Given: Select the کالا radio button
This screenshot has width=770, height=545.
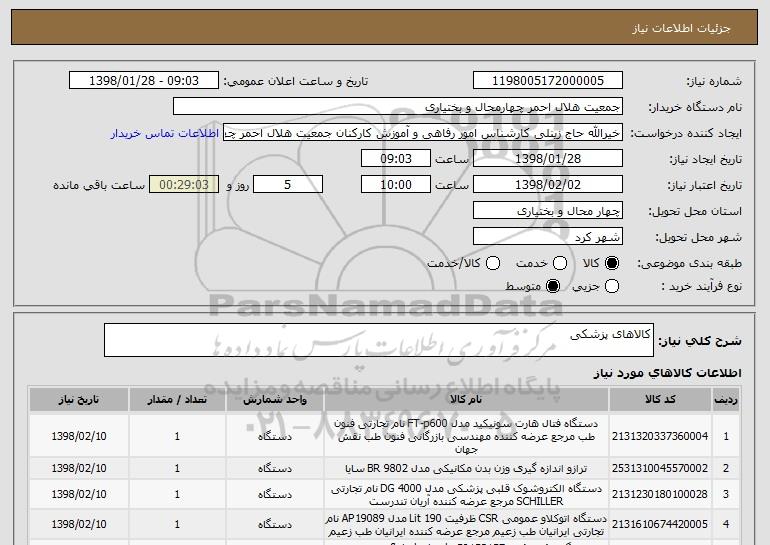Looking at the screenshot, I should pyautogui.click(x=612, y=263).
